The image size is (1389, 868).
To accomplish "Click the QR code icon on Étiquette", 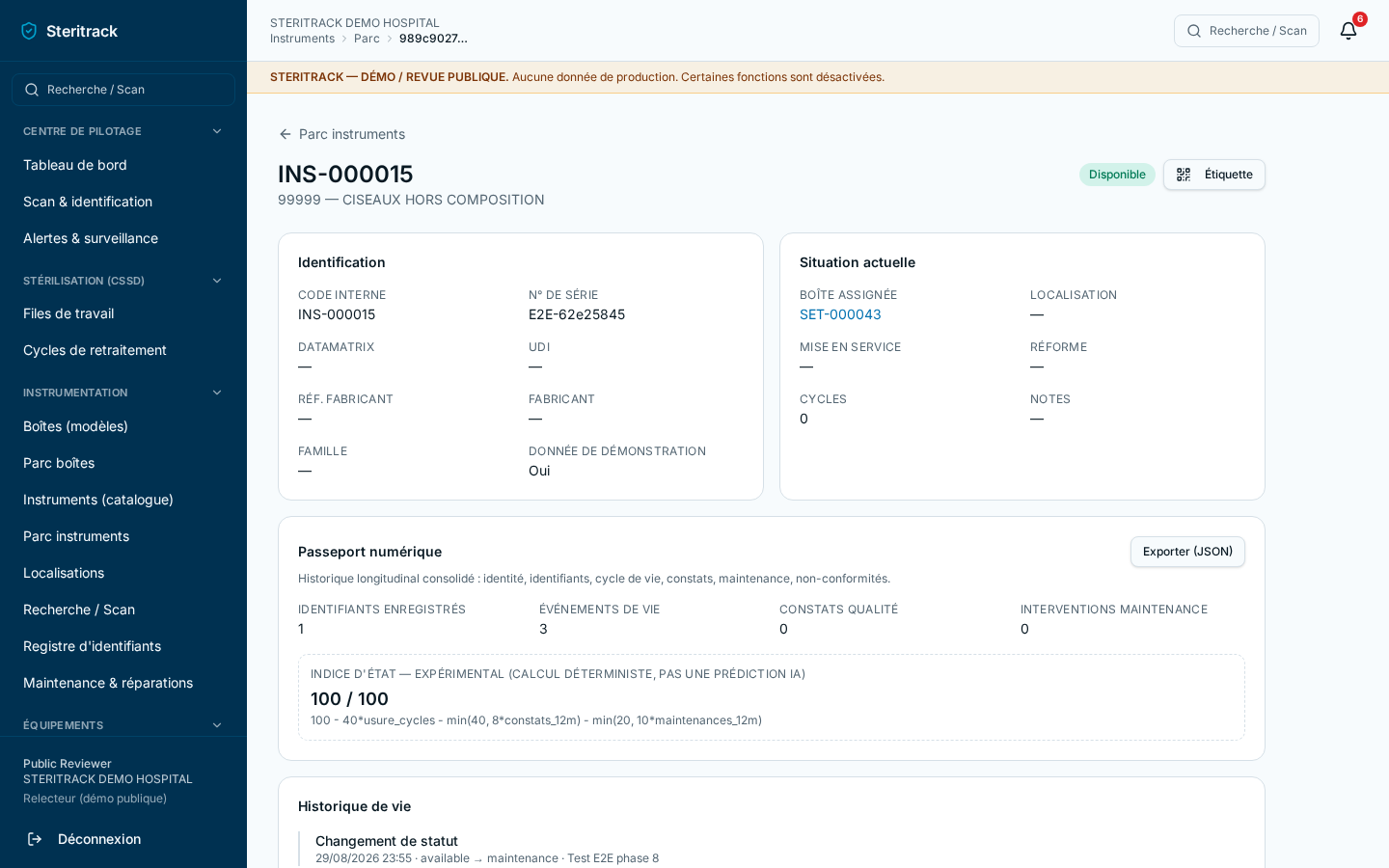I will coord(1184,175).
